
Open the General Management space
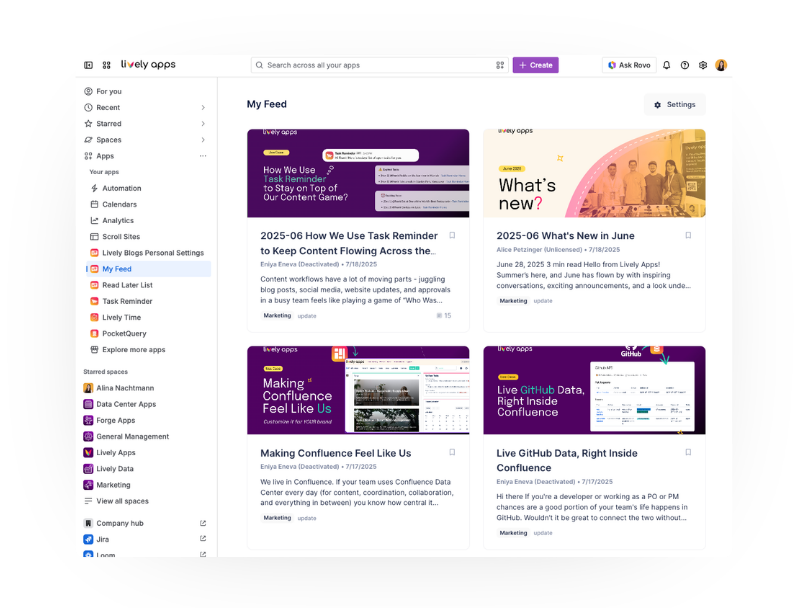click(x=146, y=436)
